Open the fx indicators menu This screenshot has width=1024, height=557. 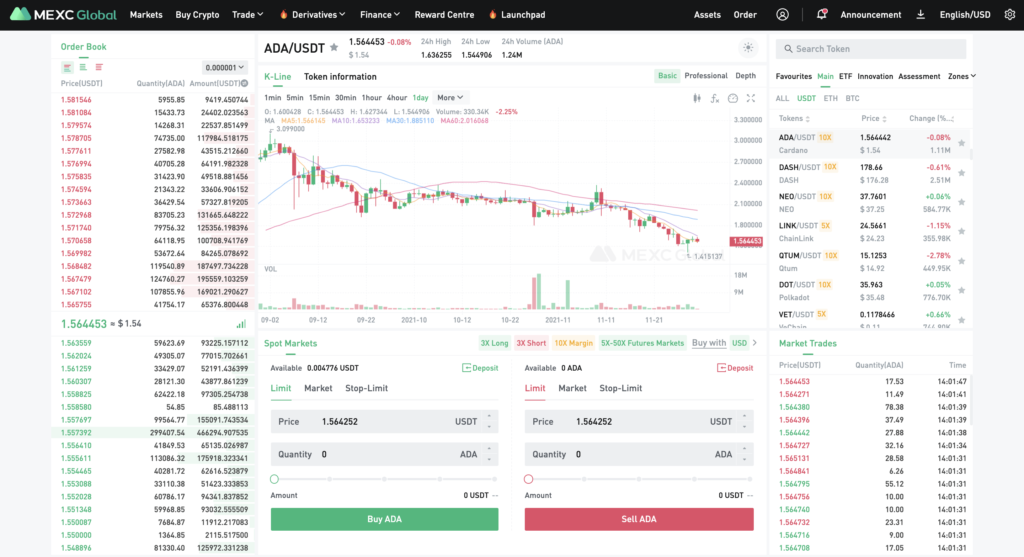click(x=715, y=98)
